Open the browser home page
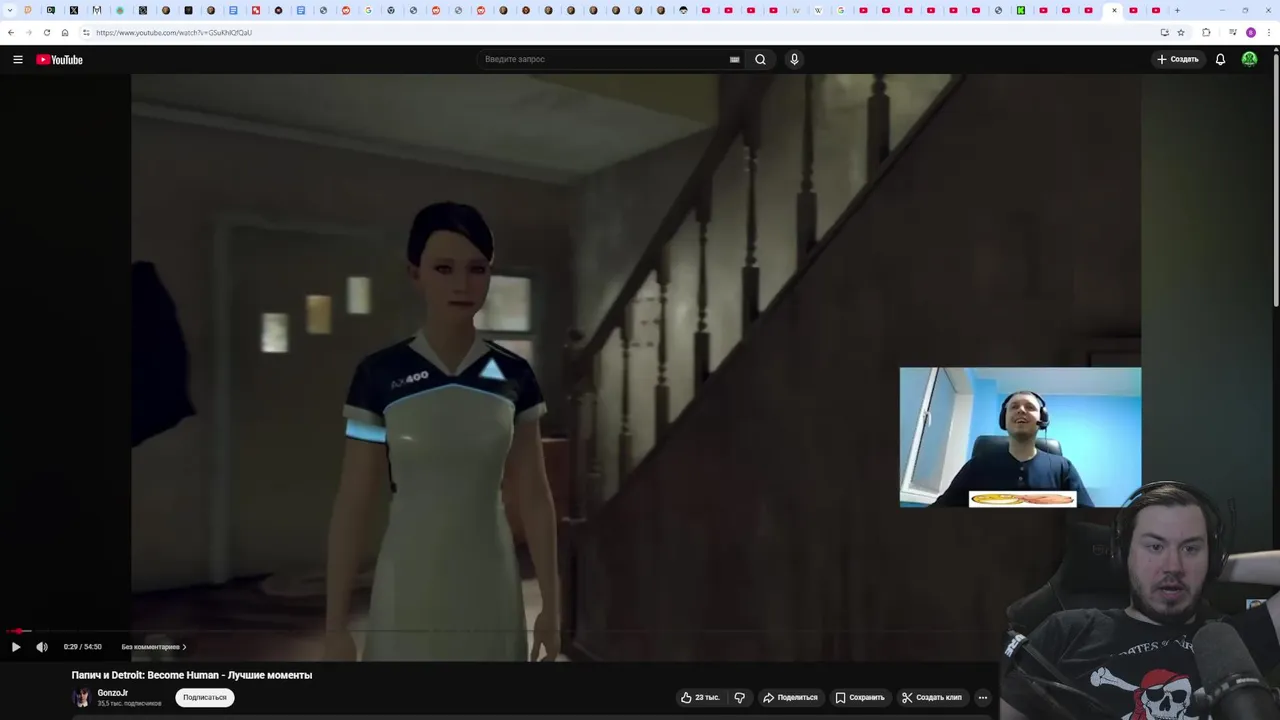Viewport: 1280px width, 720px height. pyautogui.click(x=65, y=33)
